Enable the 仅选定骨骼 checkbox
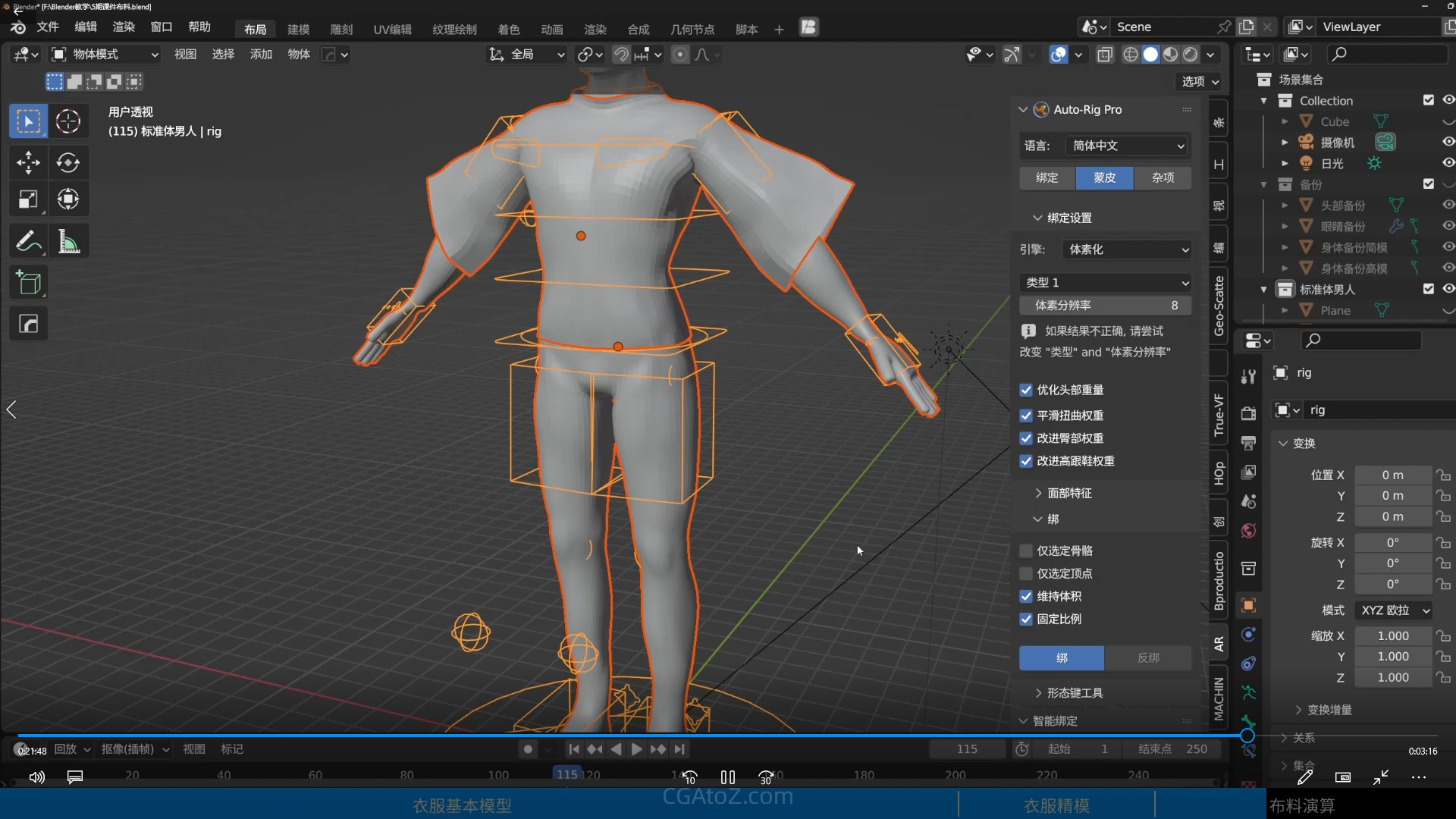 click(x=1026, y=551)
